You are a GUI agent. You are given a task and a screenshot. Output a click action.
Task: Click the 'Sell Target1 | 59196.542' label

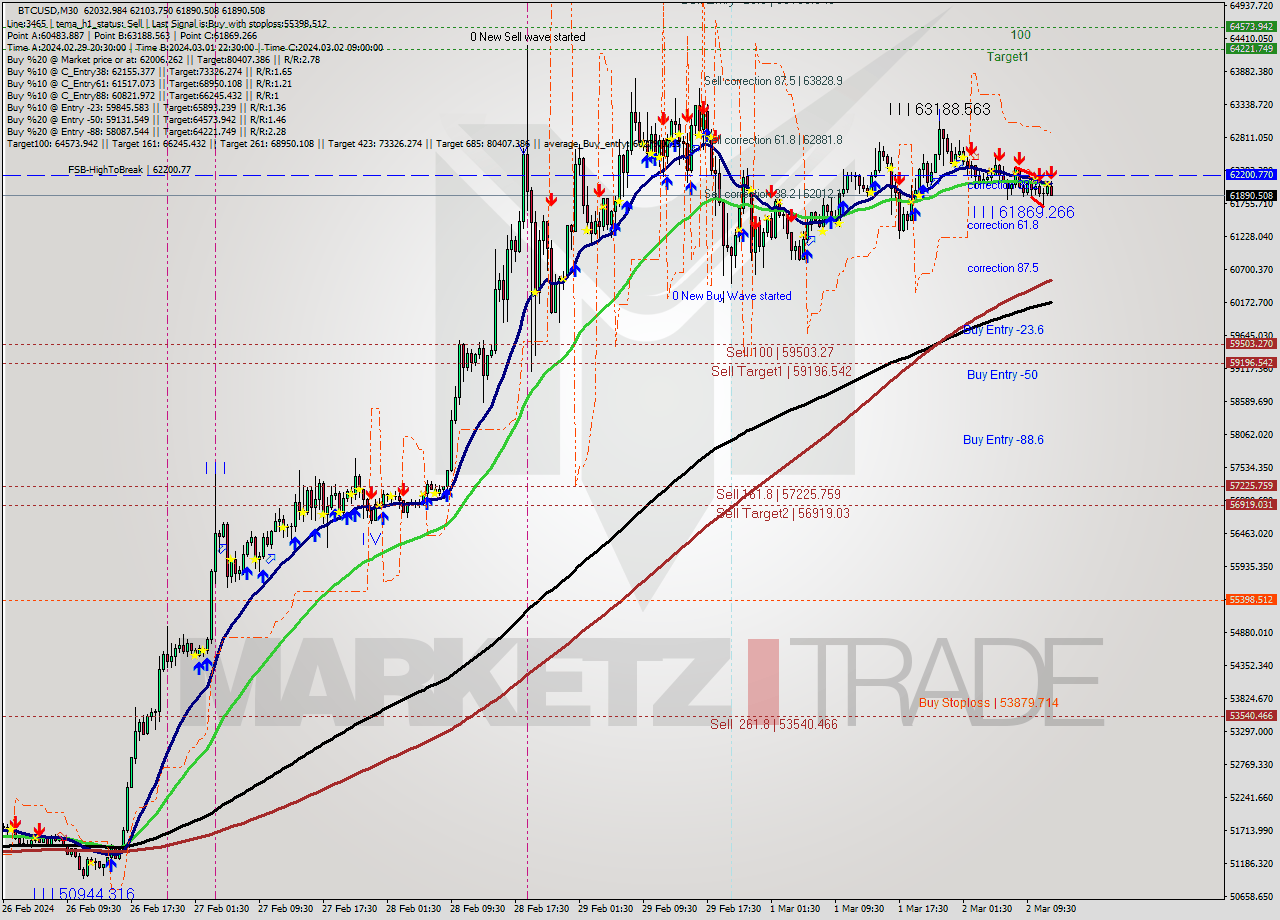point(781,371)
